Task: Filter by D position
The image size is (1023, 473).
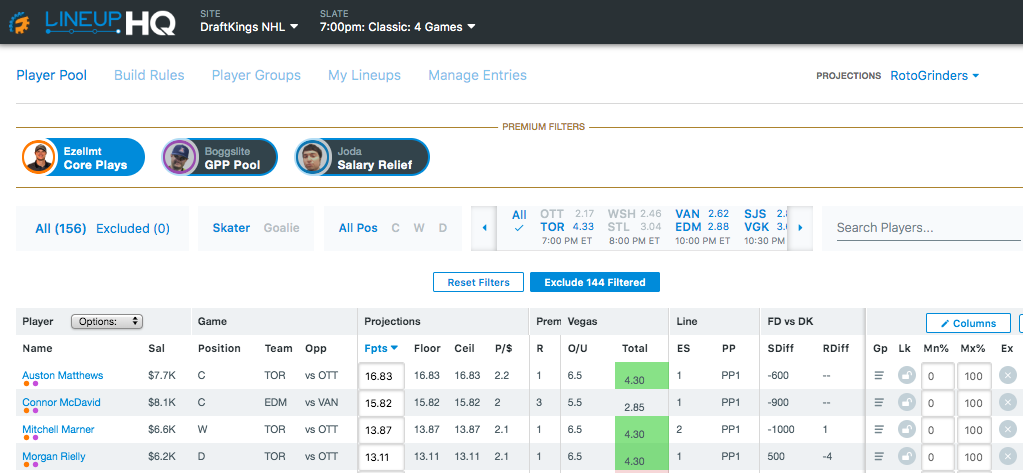Action: tap(443, 228)
